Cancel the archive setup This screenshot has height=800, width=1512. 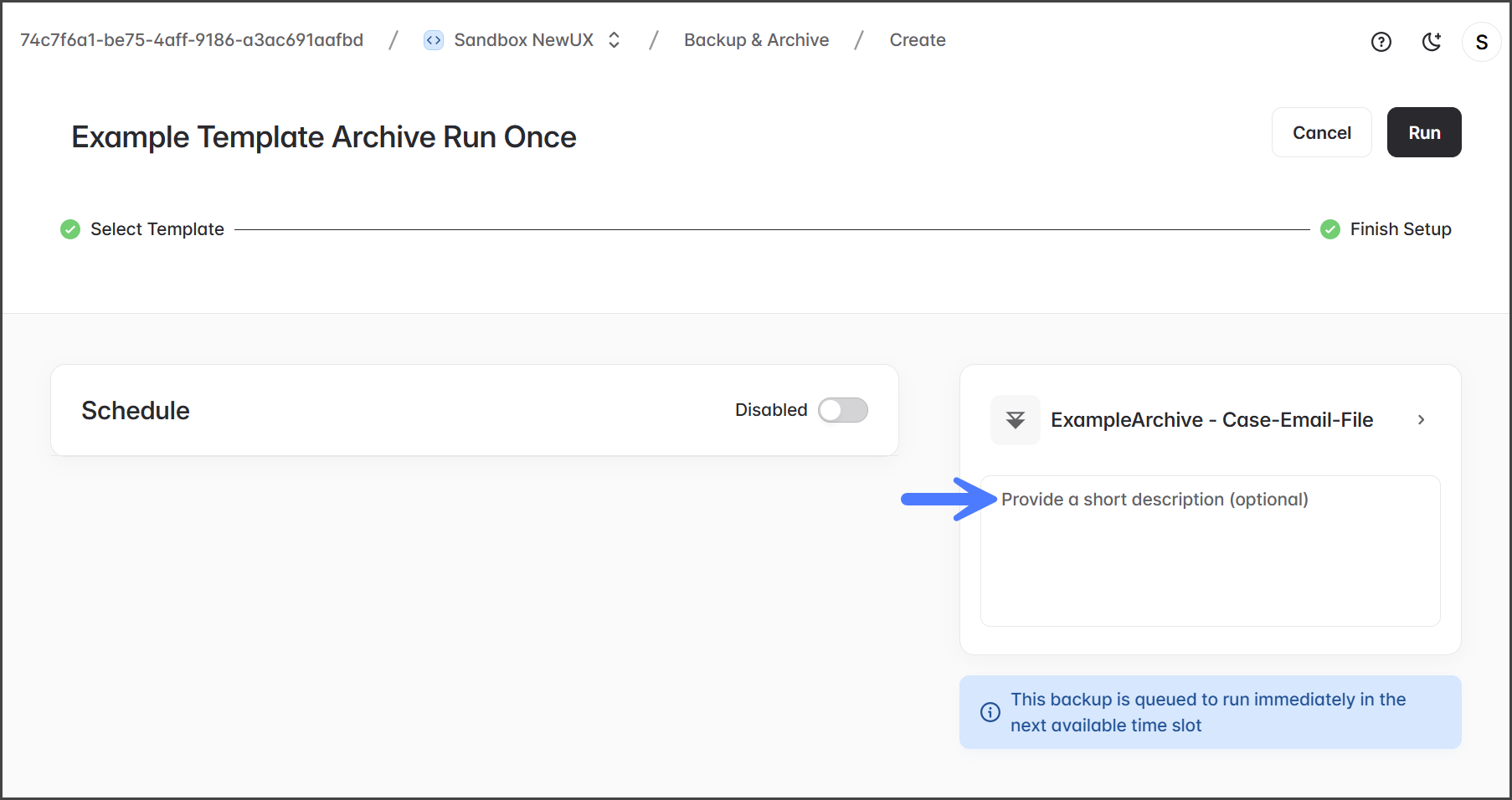(x=1321, y=132)
